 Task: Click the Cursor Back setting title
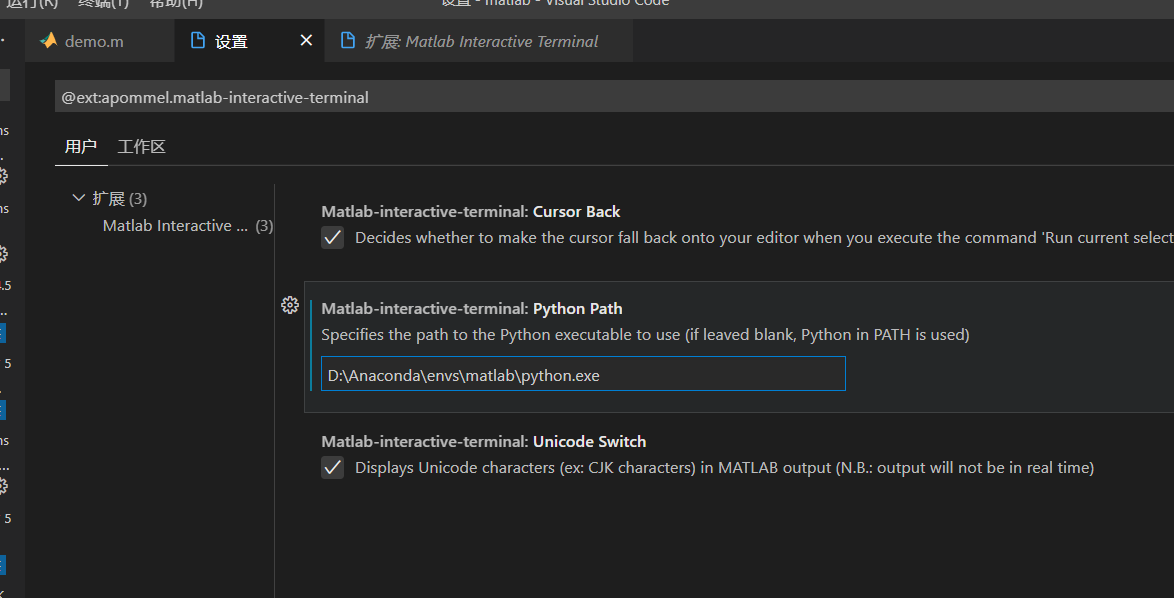[x=471, y=212]
